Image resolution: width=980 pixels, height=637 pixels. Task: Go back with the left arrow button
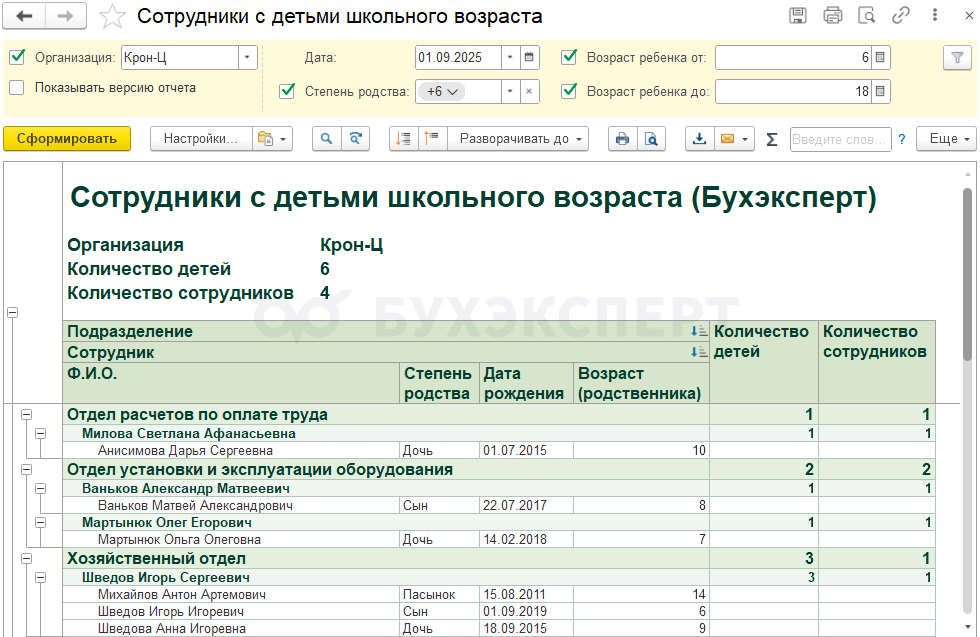[x=24, y=16]
